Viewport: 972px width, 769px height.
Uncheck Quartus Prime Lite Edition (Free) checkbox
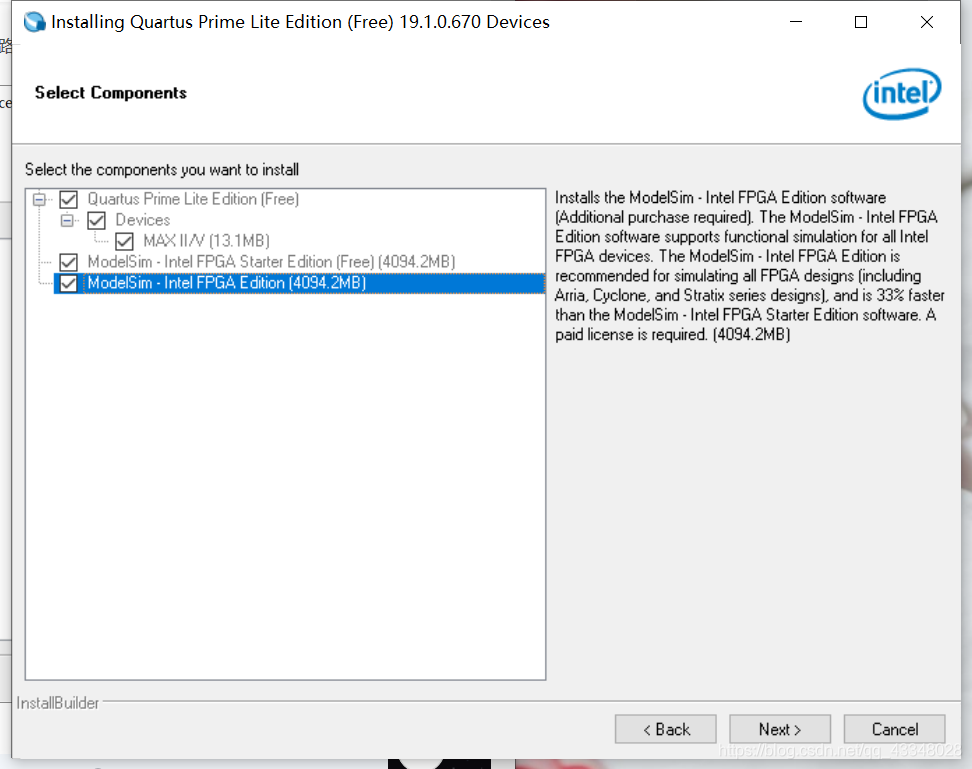[x=68, y=200]
